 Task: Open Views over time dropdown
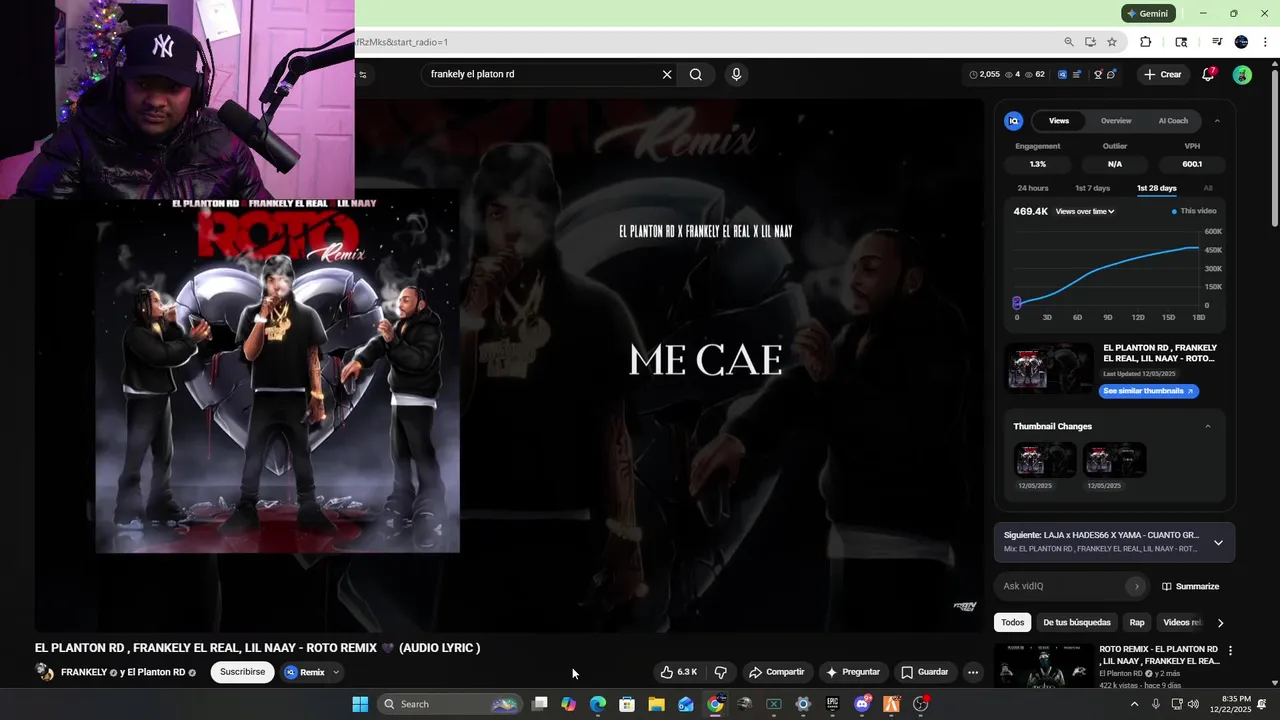tap(1085, 211)
